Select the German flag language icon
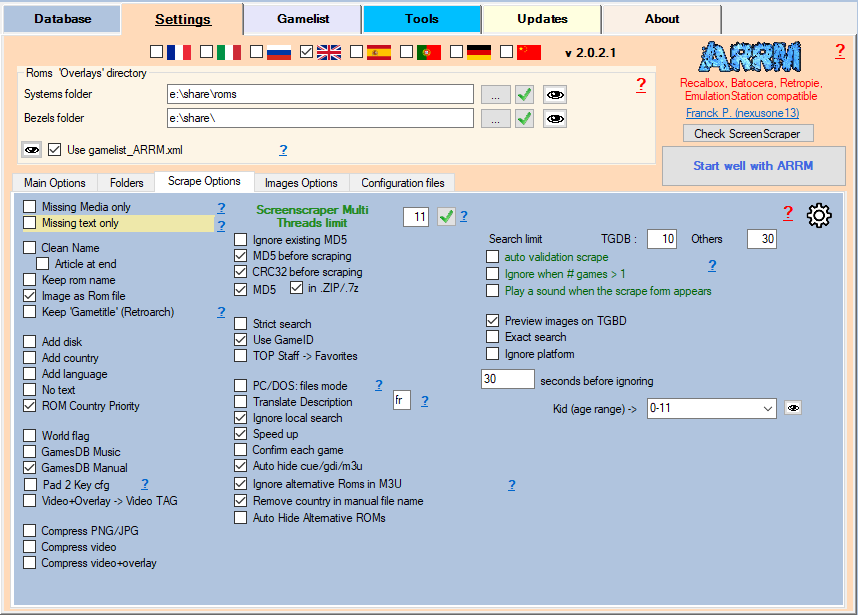 [479, 52]
